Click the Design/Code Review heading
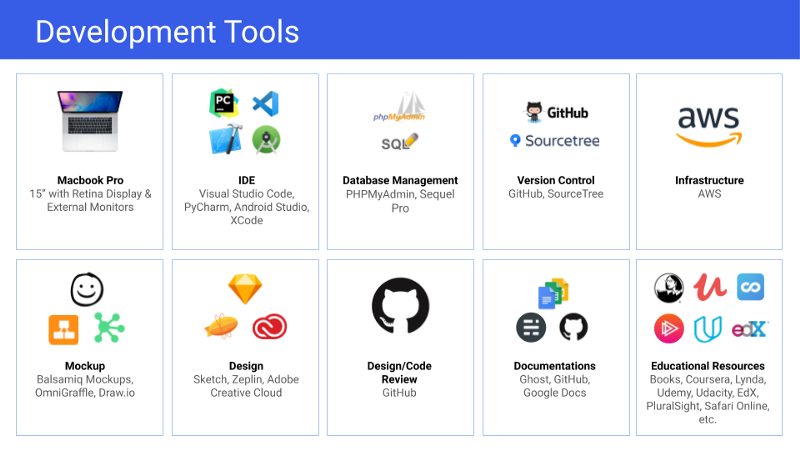The height and width of the screenshot is (450, 800). pos(399,372)
